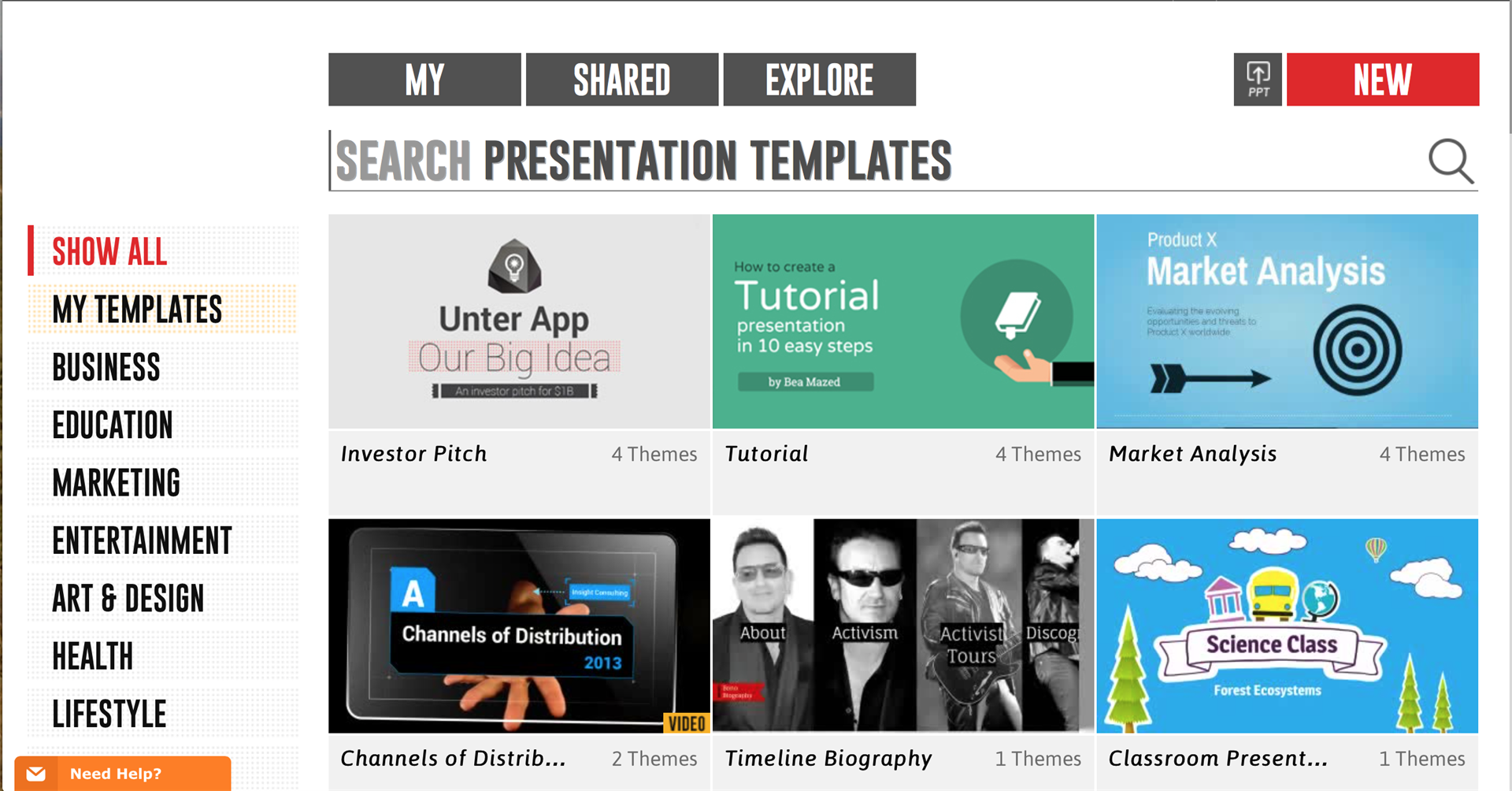Click 2 Themes beside Channels of Distrib...
The image size is (1512, 791).
(654, 759)
